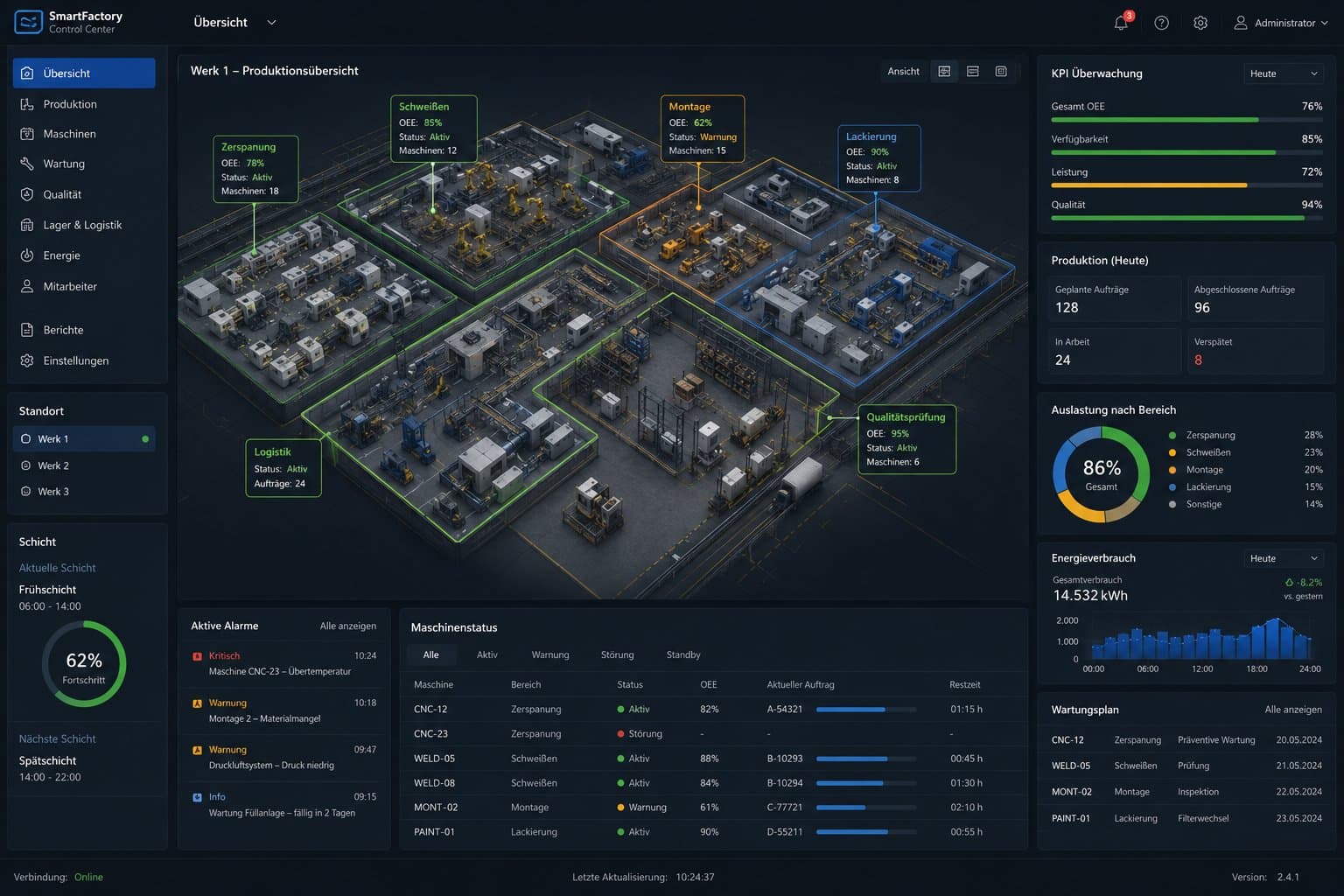Select third Ansicht view icon
This screenshot has height=896, width=1344.
[x=1001, y=72]
